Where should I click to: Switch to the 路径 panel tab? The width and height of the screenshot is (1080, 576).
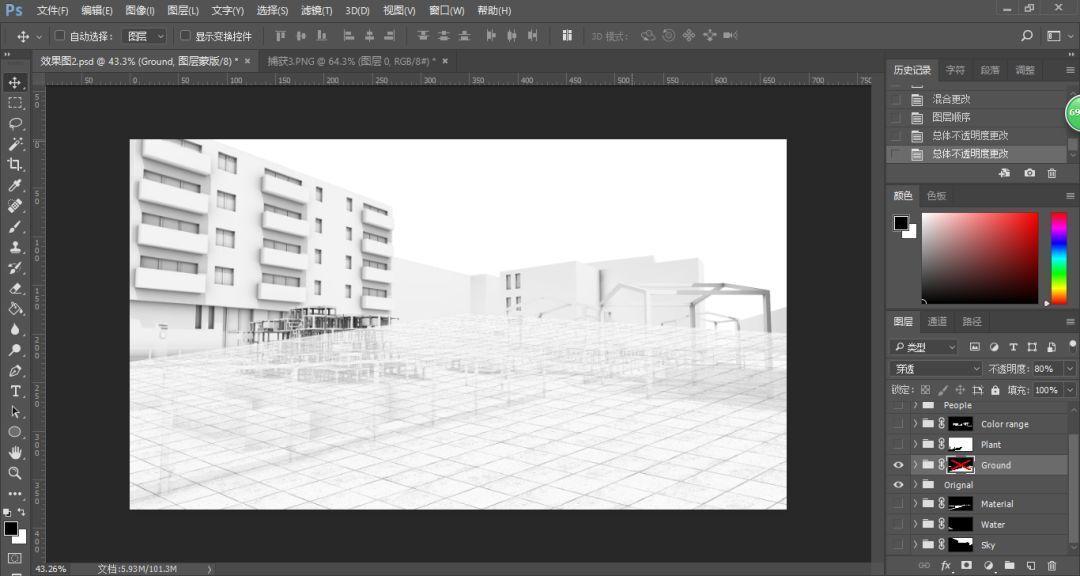click(972, 321)
